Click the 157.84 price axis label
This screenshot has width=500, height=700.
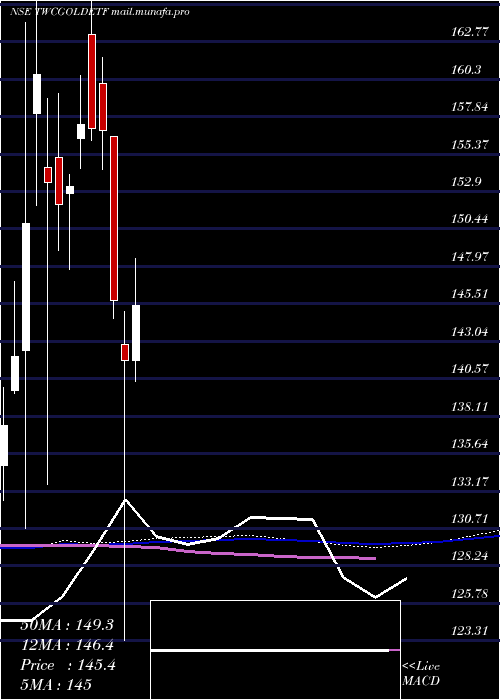pyautogui.click(x=468, y=107)
